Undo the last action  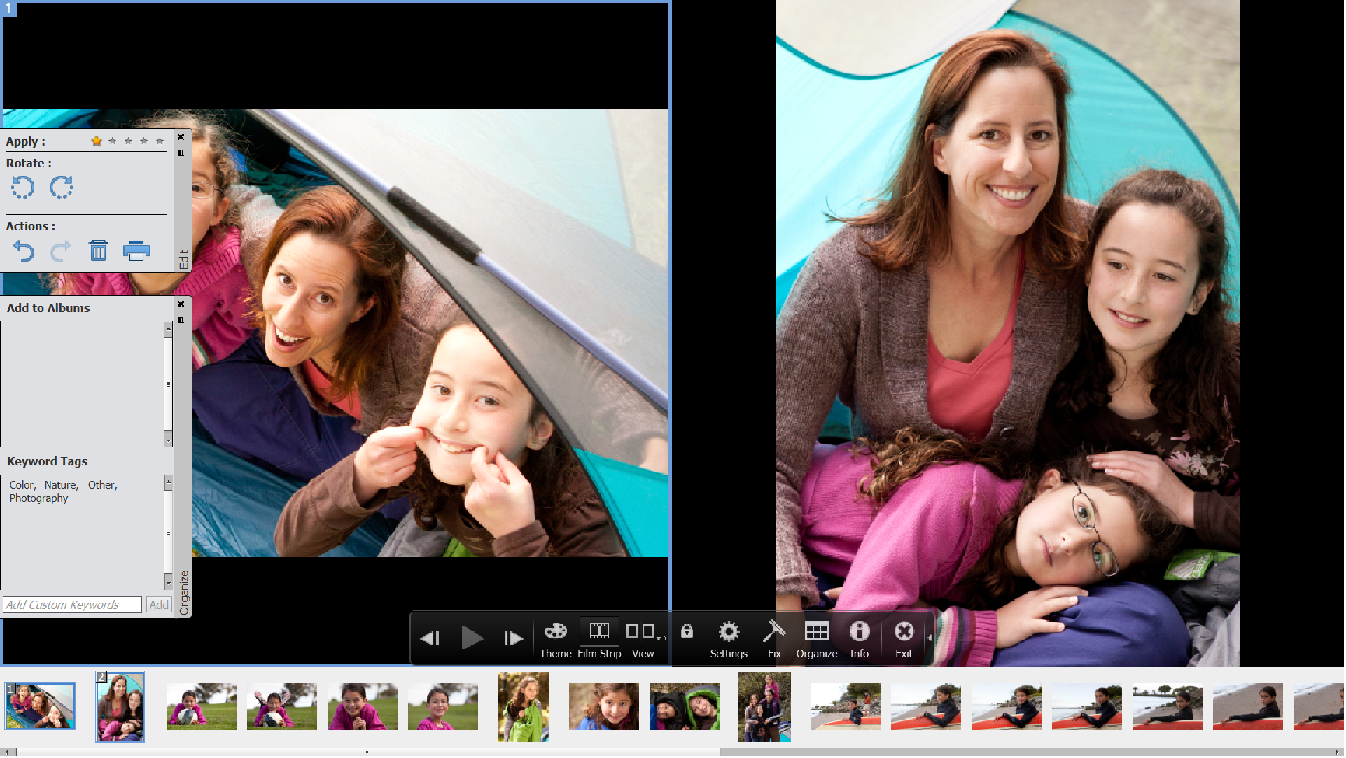[x=22, y=250]
